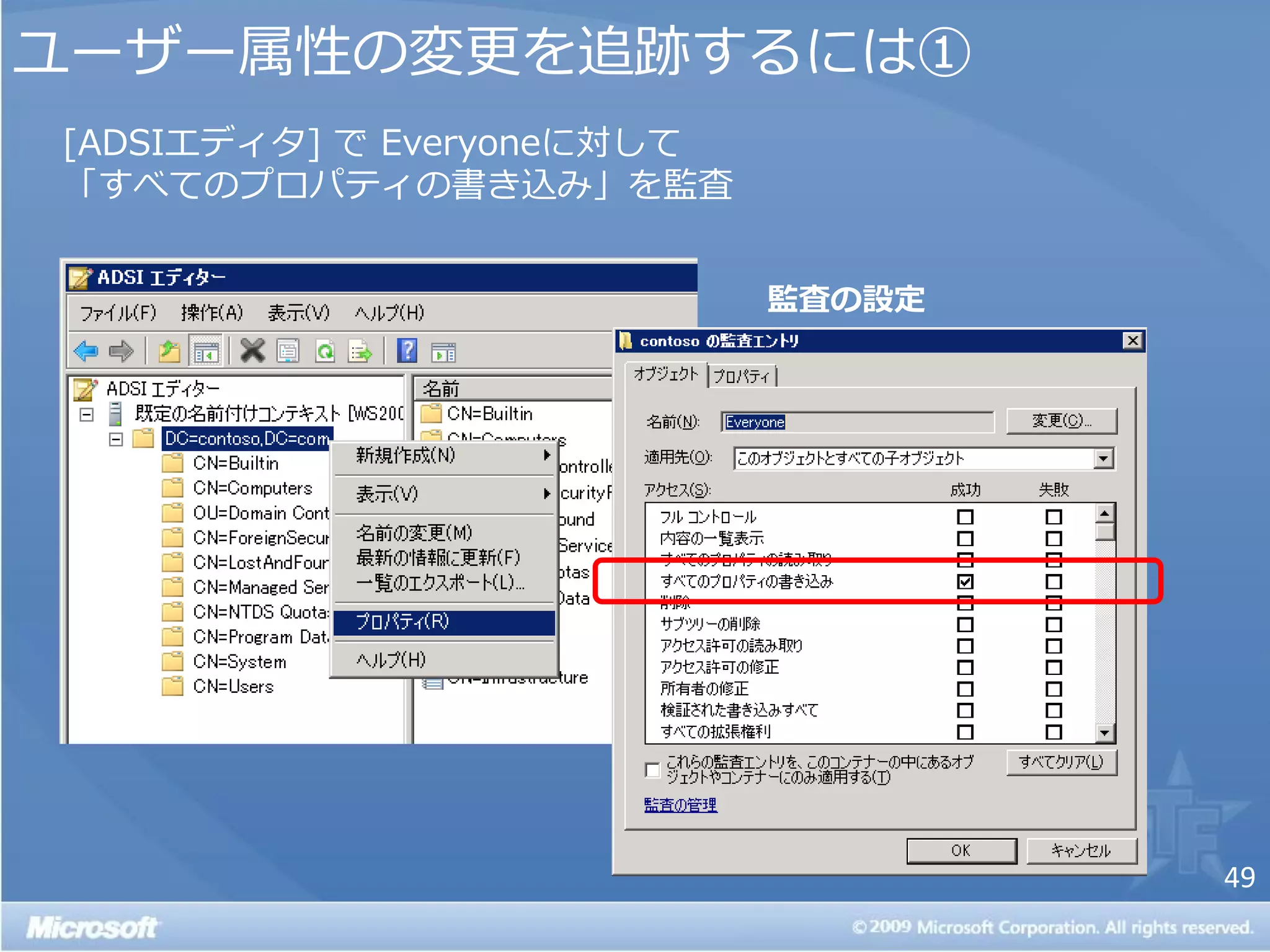Open the 表示(V) menu in the menu bar
The width and height of the screenshot is (1270, 952).
299,313
